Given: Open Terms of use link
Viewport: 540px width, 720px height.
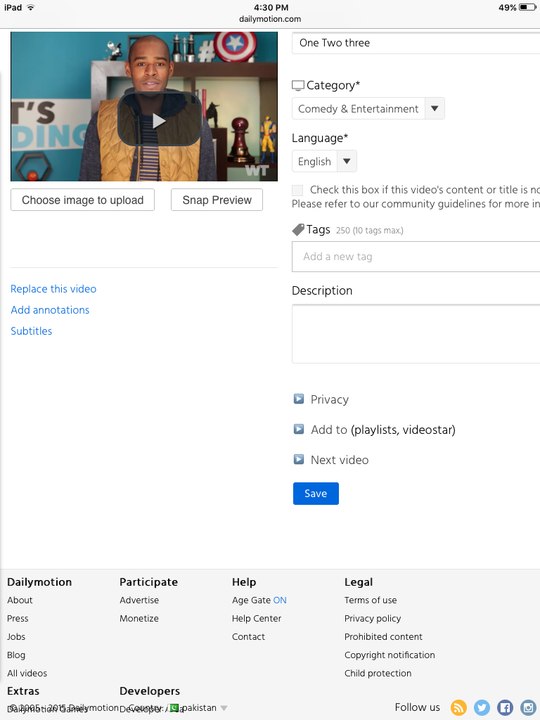Looking at the screenshot, I should click(x=371, y=600).
